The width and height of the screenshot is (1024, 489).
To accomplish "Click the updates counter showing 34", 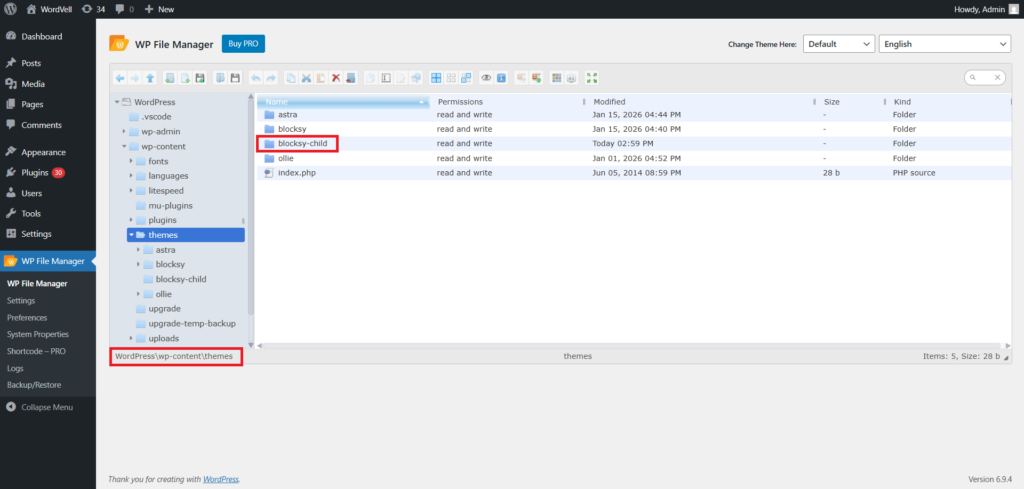I will point(93,9).
